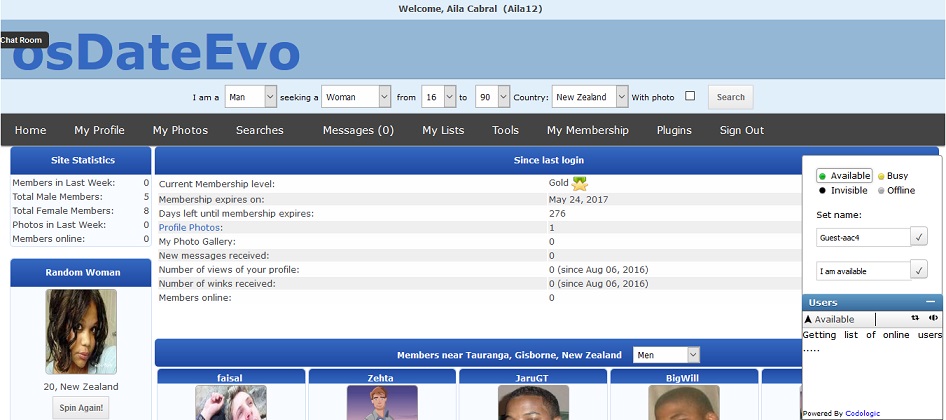946x420 pixels.
Task: Confirm the 'I am available' status checkmark
Action: pyautogui.click(x=919, y=270)
